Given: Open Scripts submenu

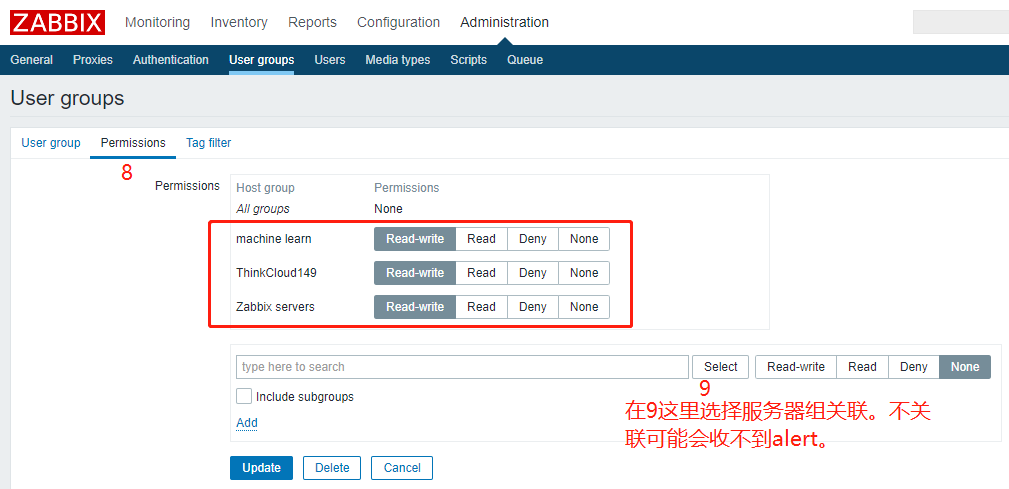Looking at the screenshot, I should point(468,60).
